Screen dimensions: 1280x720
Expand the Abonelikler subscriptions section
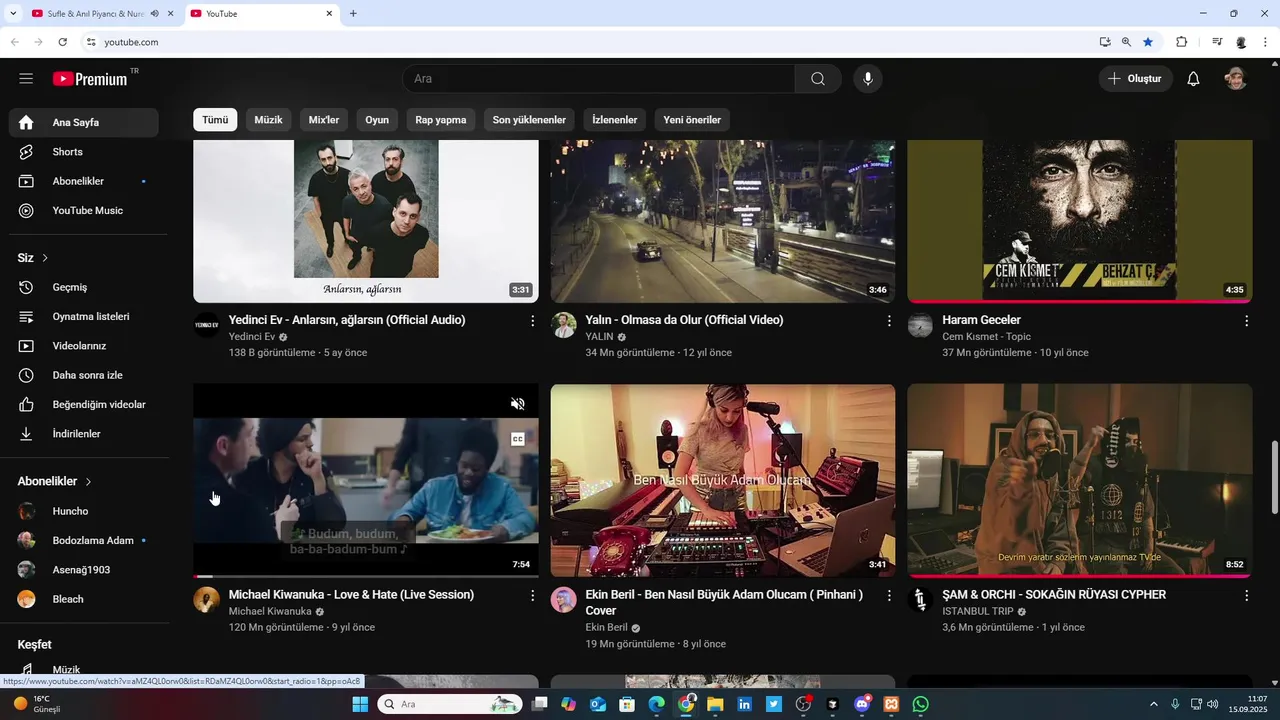(55, 481)
